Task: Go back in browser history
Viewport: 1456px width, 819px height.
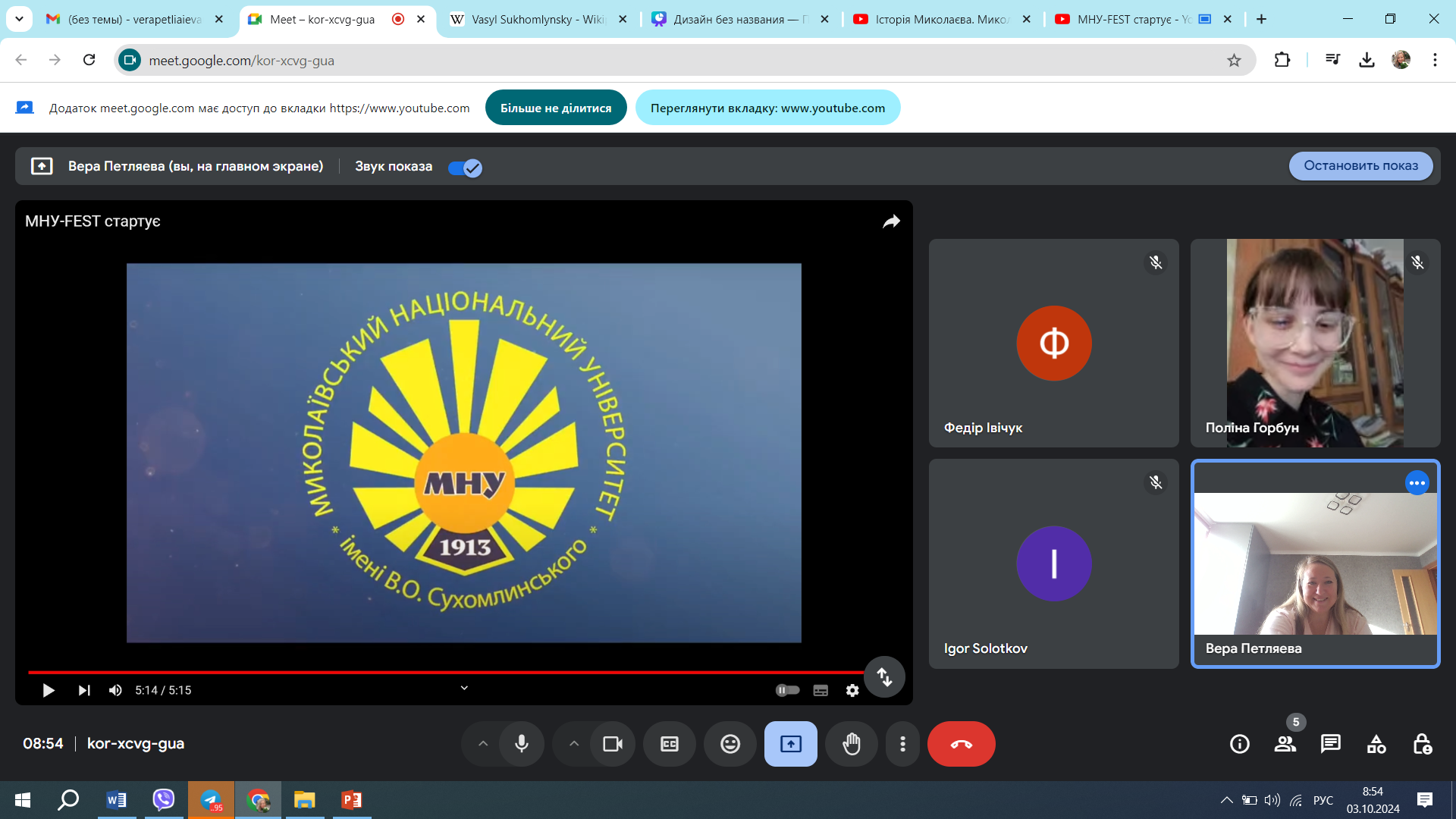Action: tap(21, 60)
